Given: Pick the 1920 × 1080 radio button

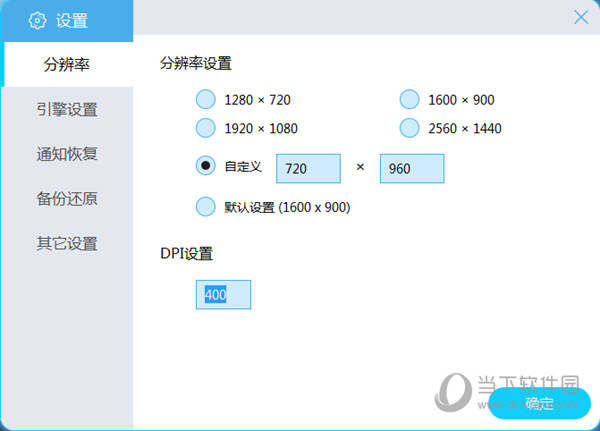Looking at the screenshot, I should [x=205, y=127].
